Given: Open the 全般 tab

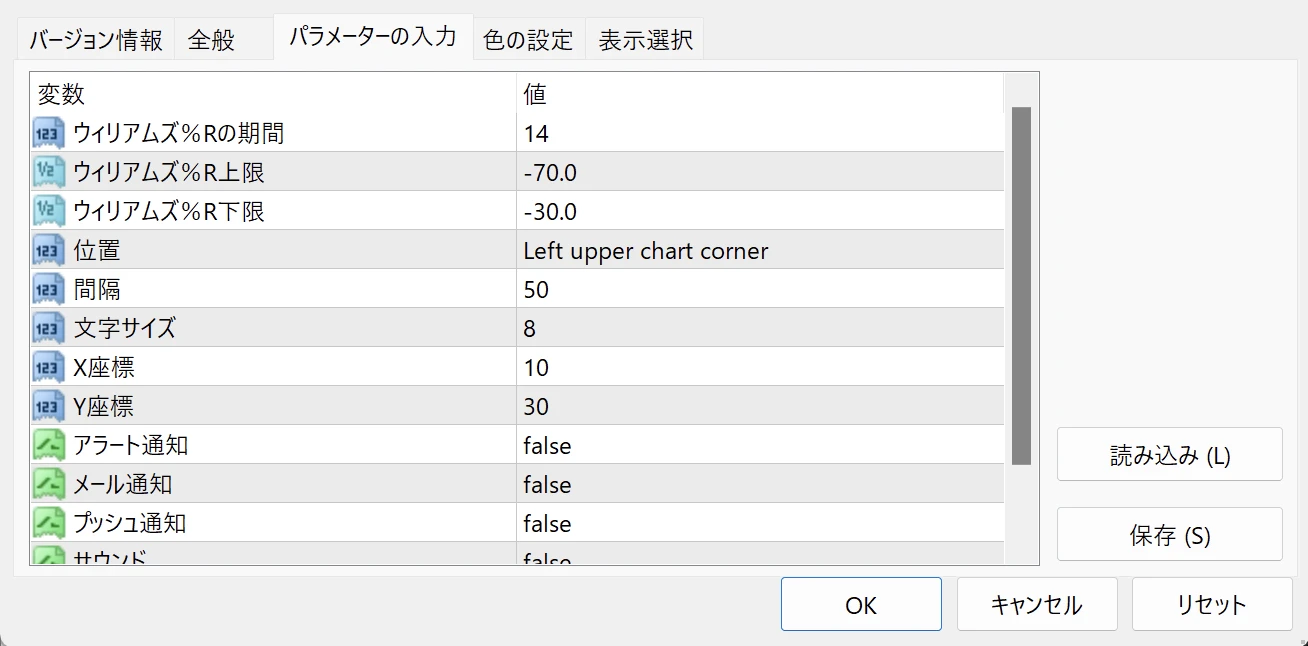Looking at the screenshot, I should coord(213,38).
